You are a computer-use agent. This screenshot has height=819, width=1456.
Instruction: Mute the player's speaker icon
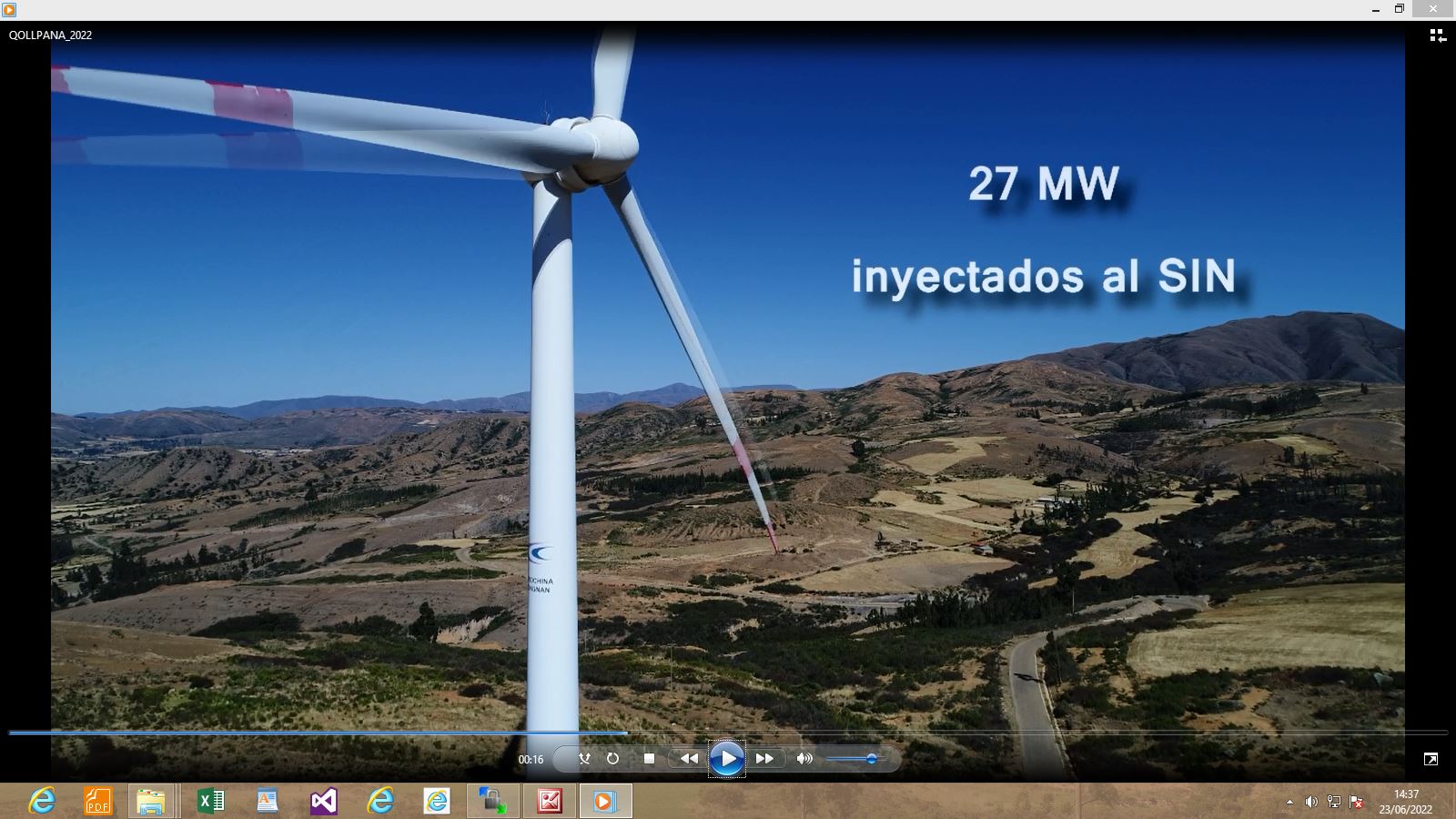[x=804, y=758]
